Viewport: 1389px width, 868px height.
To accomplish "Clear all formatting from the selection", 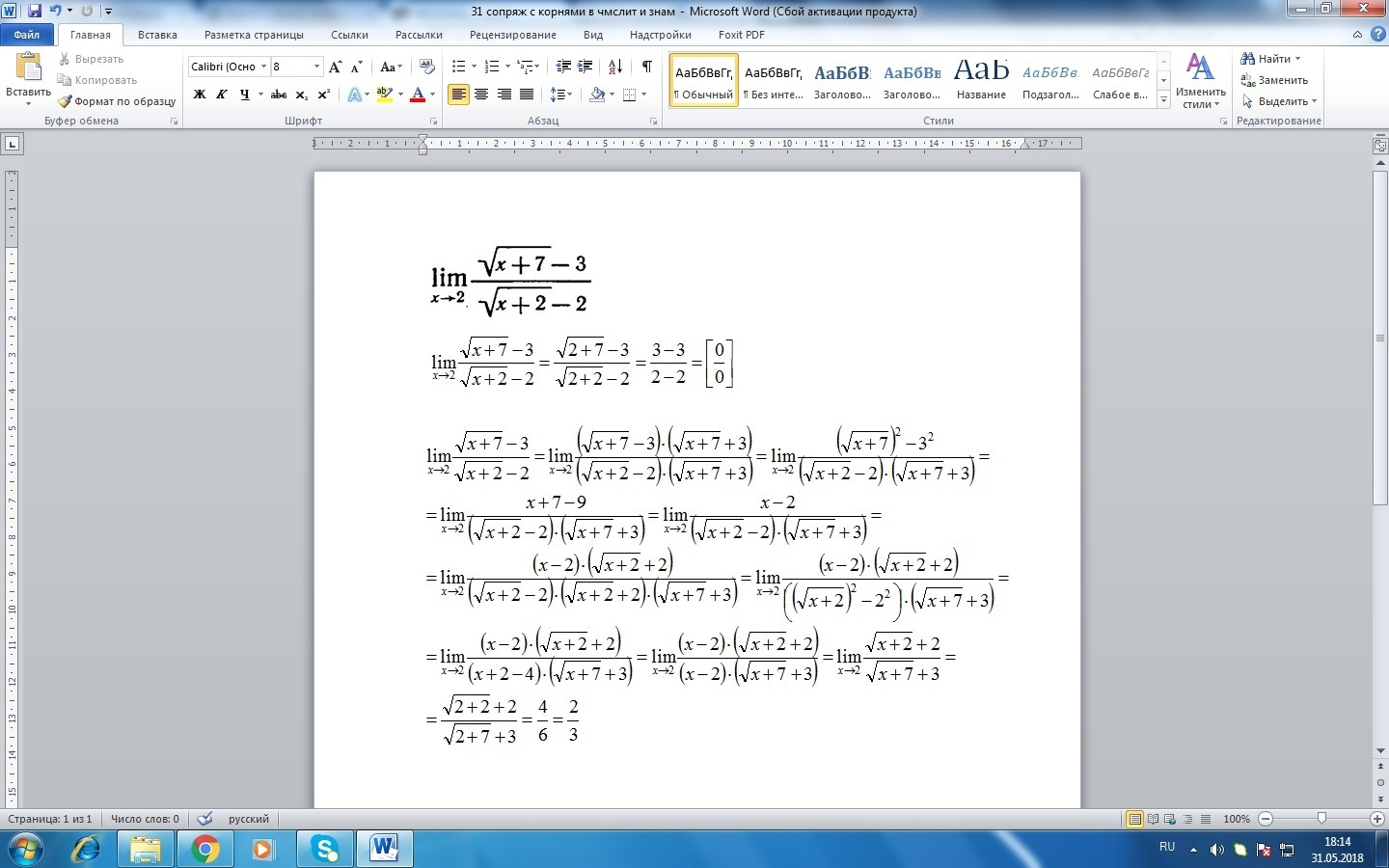I will click(x=427, y=67).
